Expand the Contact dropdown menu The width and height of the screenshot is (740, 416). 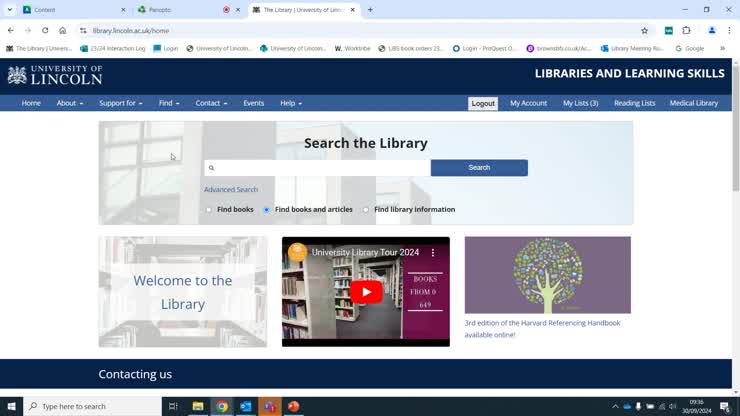tap(211, 103)
